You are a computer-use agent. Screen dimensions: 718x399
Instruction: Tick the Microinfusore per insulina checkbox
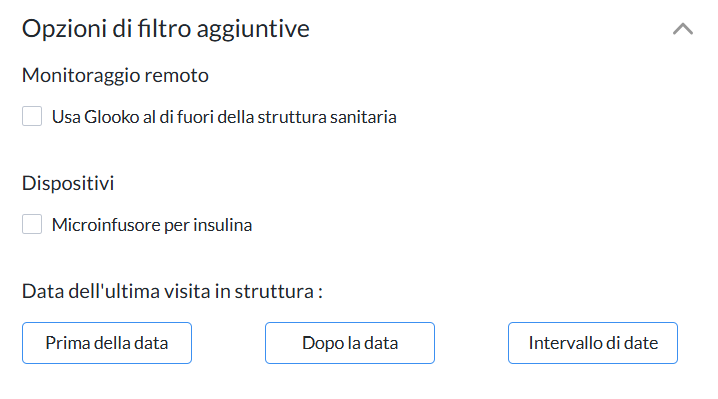(32, 224)
